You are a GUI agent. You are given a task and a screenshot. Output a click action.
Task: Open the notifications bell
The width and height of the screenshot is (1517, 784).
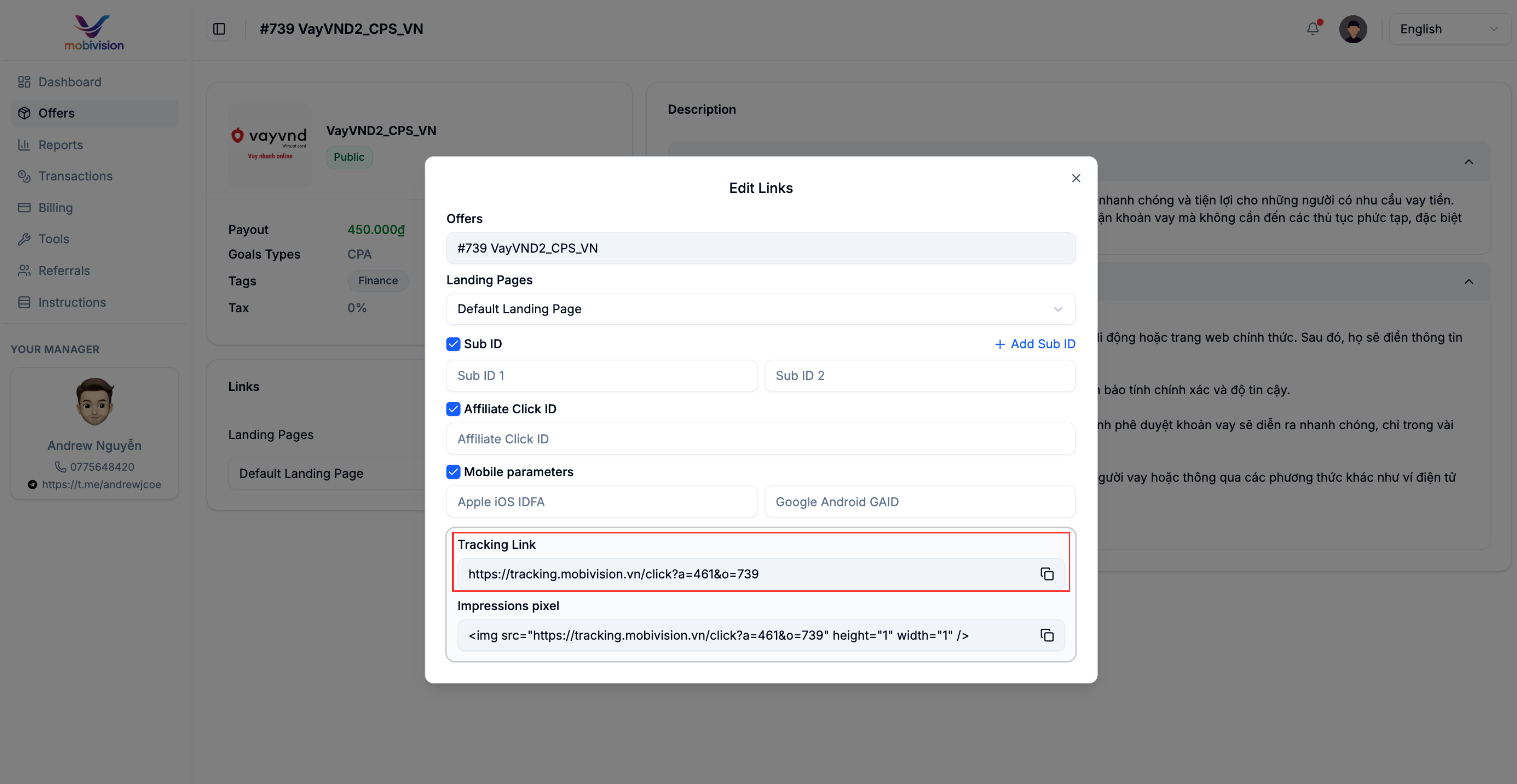(1313, 29)
